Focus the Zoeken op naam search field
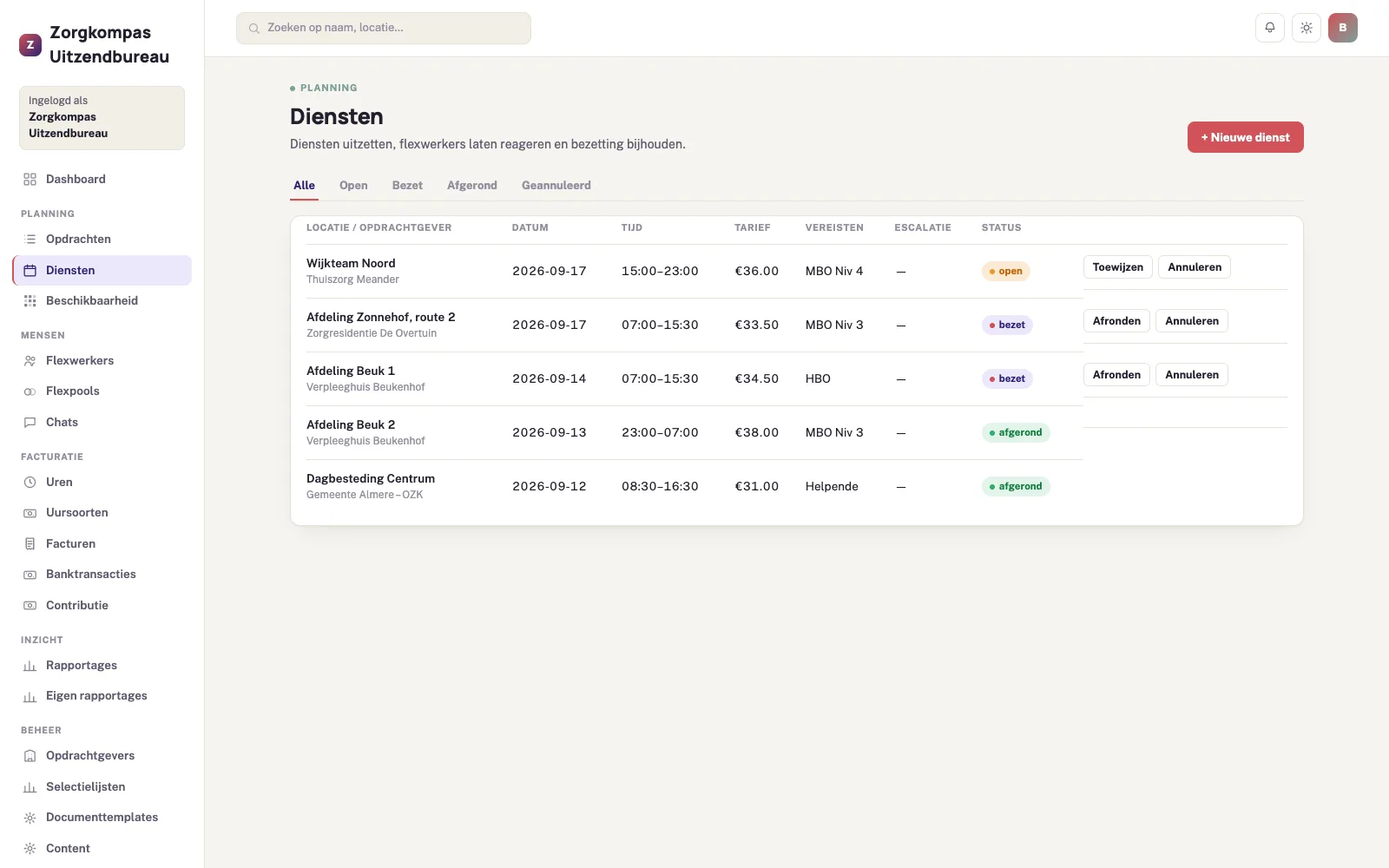This screenshot has width=1389, height=868. 384,28
